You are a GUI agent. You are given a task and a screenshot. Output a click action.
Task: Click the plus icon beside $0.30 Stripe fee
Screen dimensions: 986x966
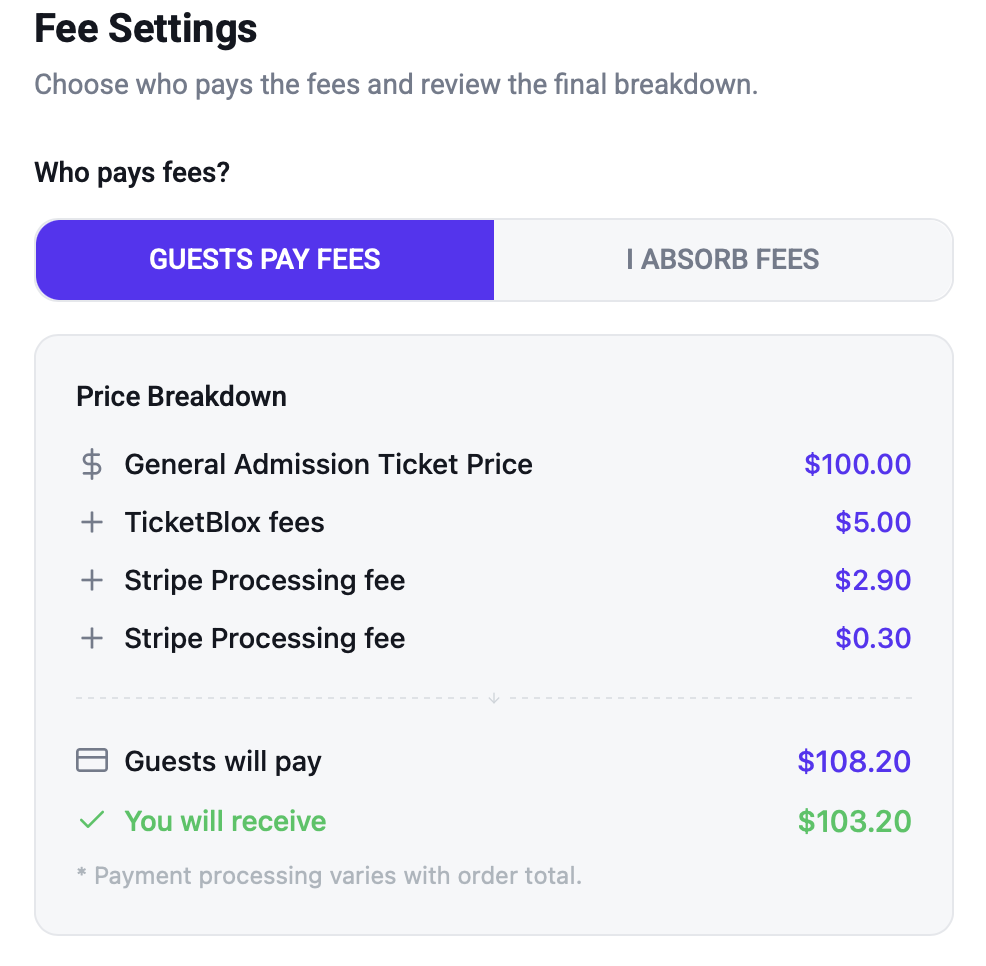pos(92,638)
